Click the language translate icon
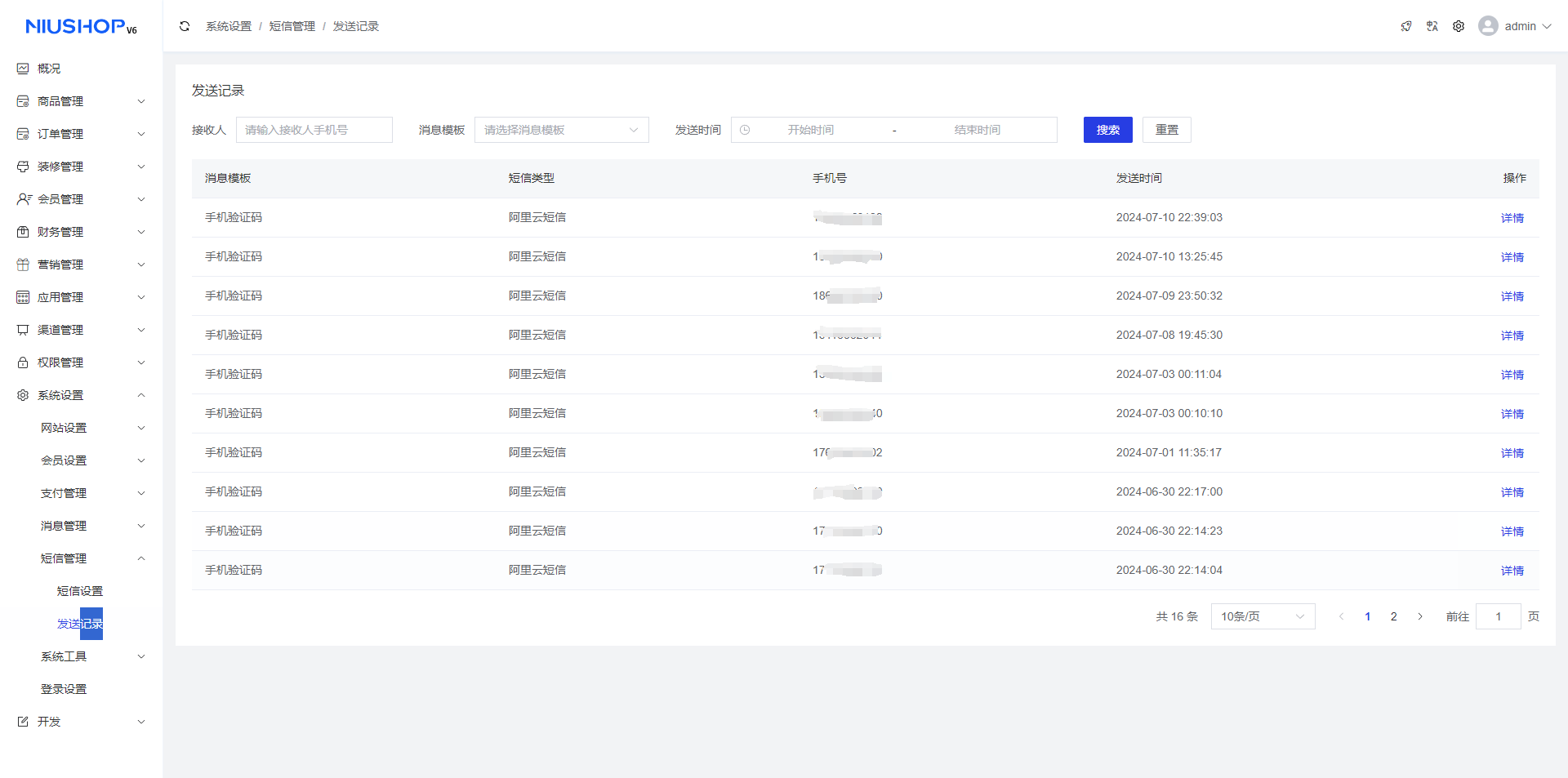Viewport: 1568px width, 778px height. [x=1432, y=26]
